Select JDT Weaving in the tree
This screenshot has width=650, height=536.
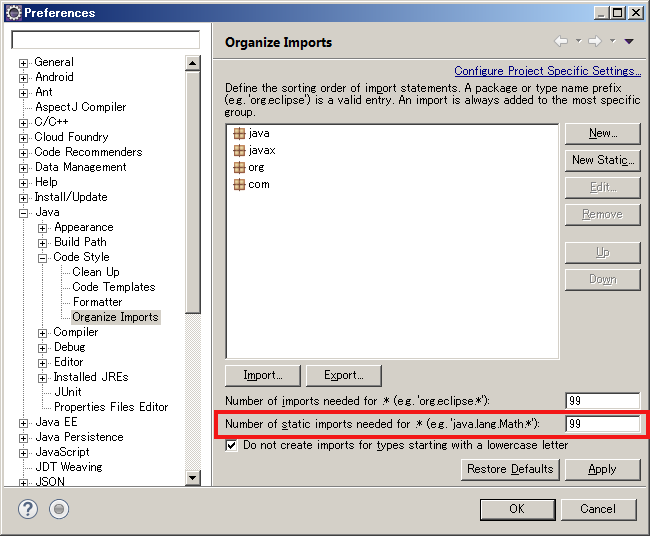69,467
